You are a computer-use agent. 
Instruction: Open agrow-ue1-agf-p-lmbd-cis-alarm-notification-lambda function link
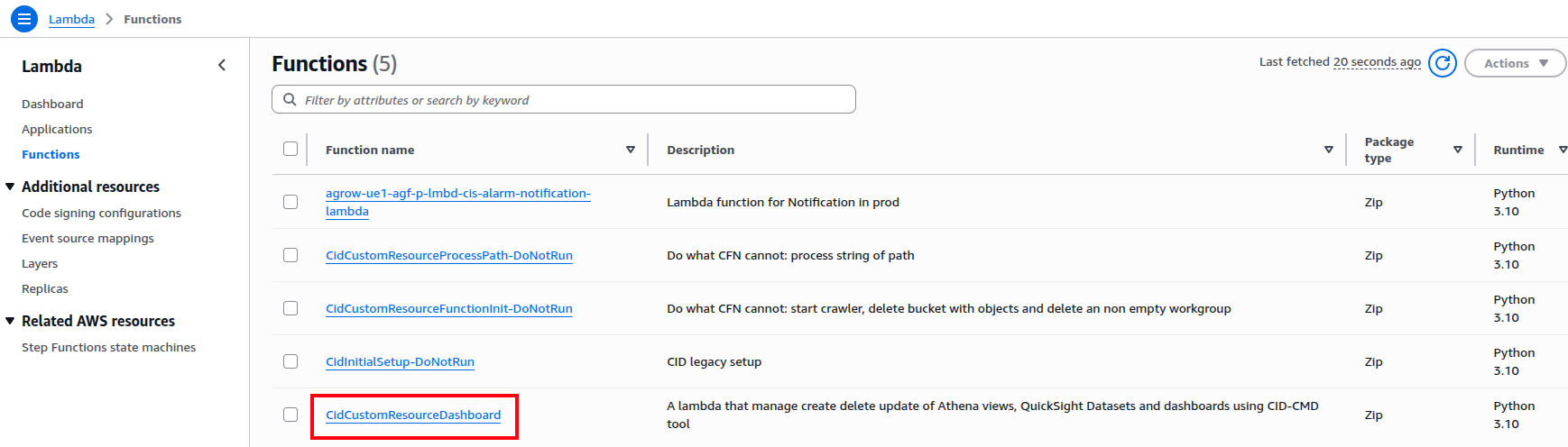[458, 202]
